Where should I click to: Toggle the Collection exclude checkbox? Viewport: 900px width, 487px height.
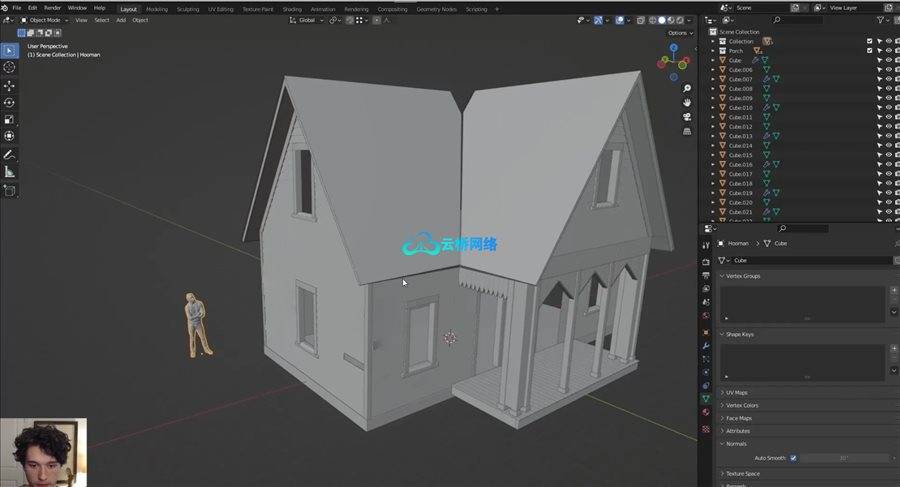[870, 41]
